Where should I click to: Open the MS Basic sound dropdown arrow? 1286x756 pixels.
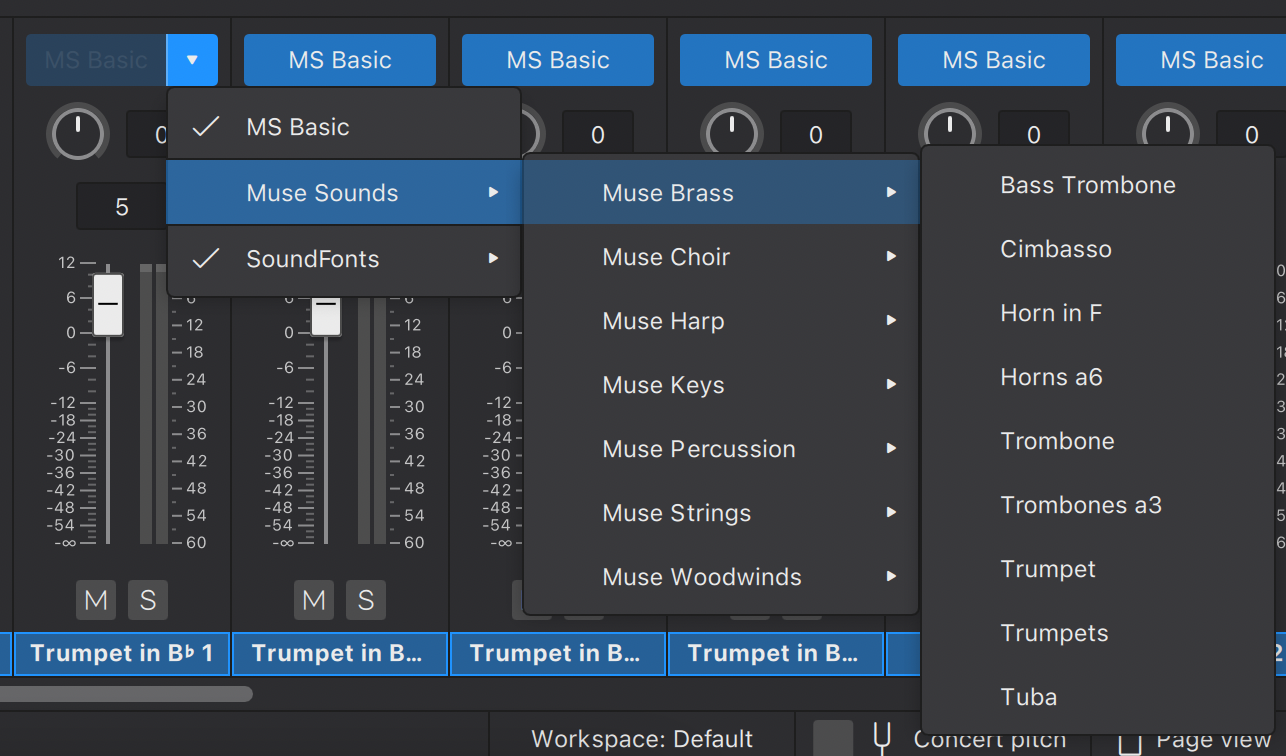pyautogui.click(x=192, y=60)
